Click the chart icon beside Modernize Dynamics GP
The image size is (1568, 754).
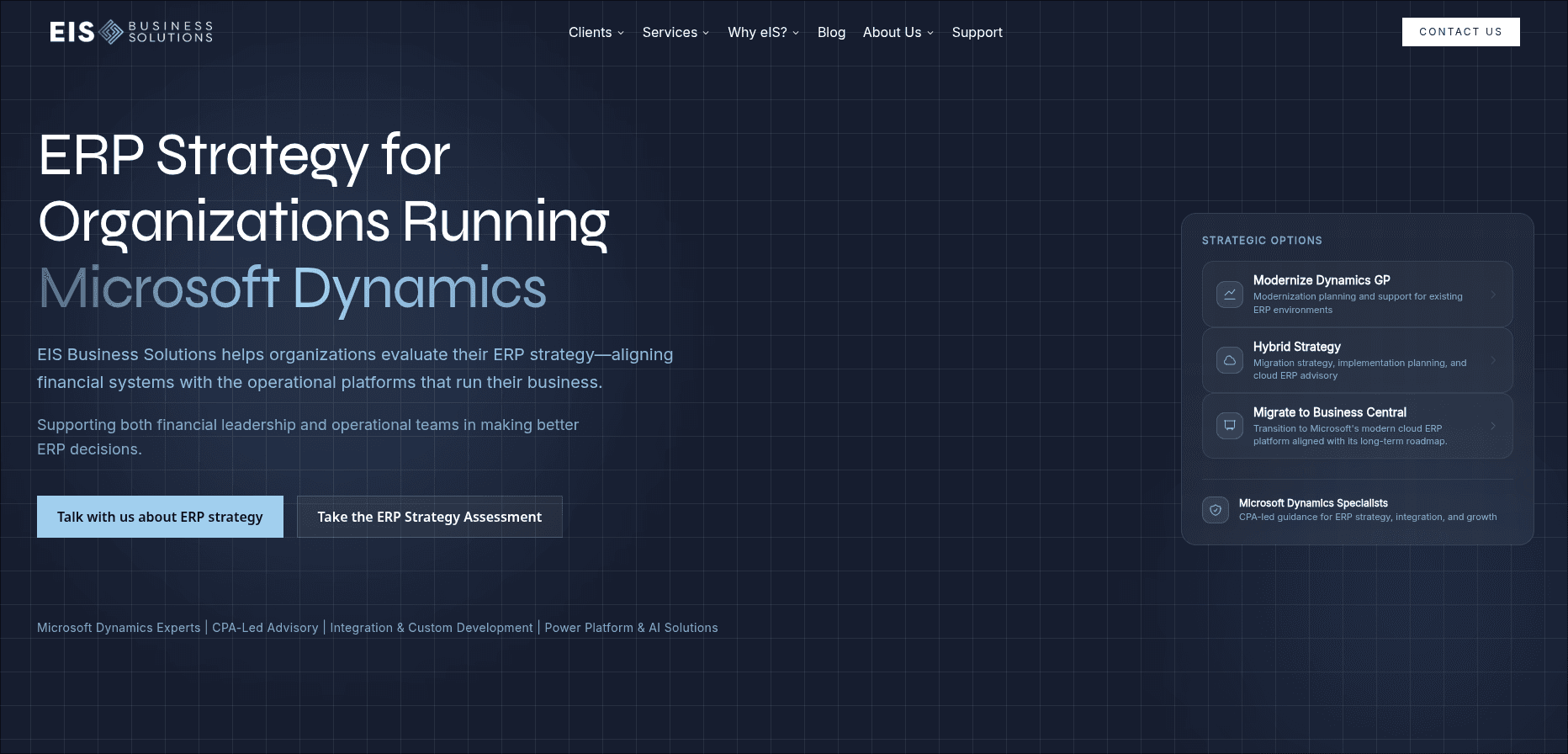tap(1229, 295)
